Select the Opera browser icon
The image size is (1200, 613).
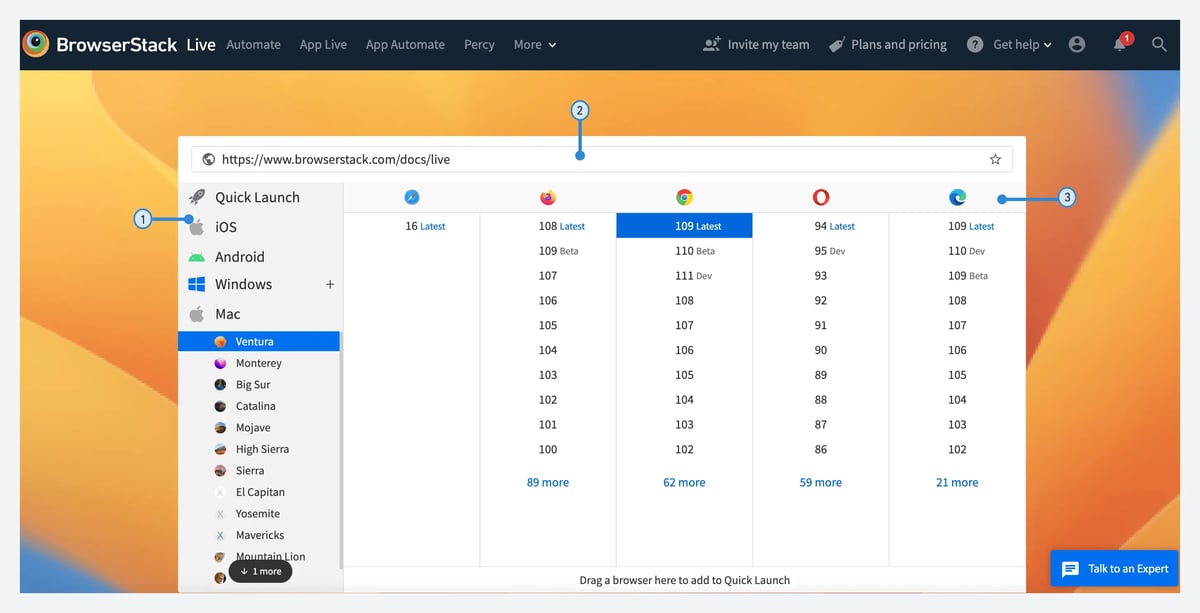[820, 197]
